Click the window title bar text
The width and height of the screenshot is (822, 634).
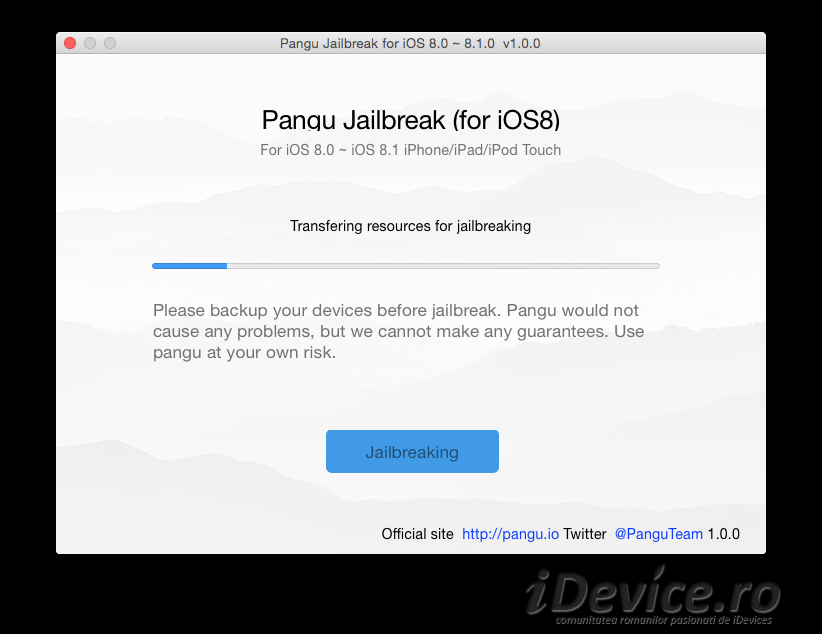410,44
